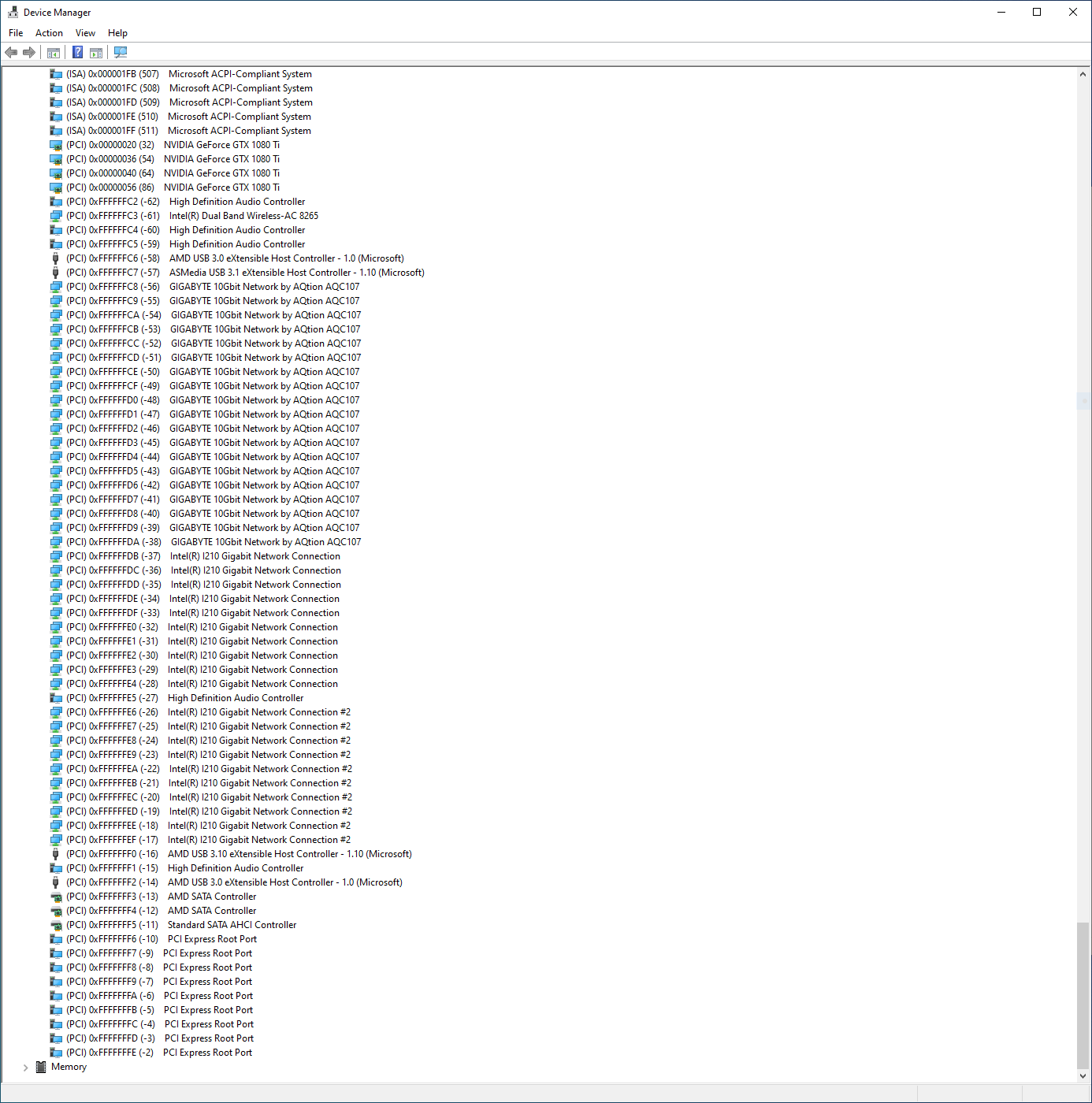Select the (PCI) 0xFFFFFFDA (-38) GIGABYTE row
This screenshot has width=1092, height=1103.
click(214, 542)
